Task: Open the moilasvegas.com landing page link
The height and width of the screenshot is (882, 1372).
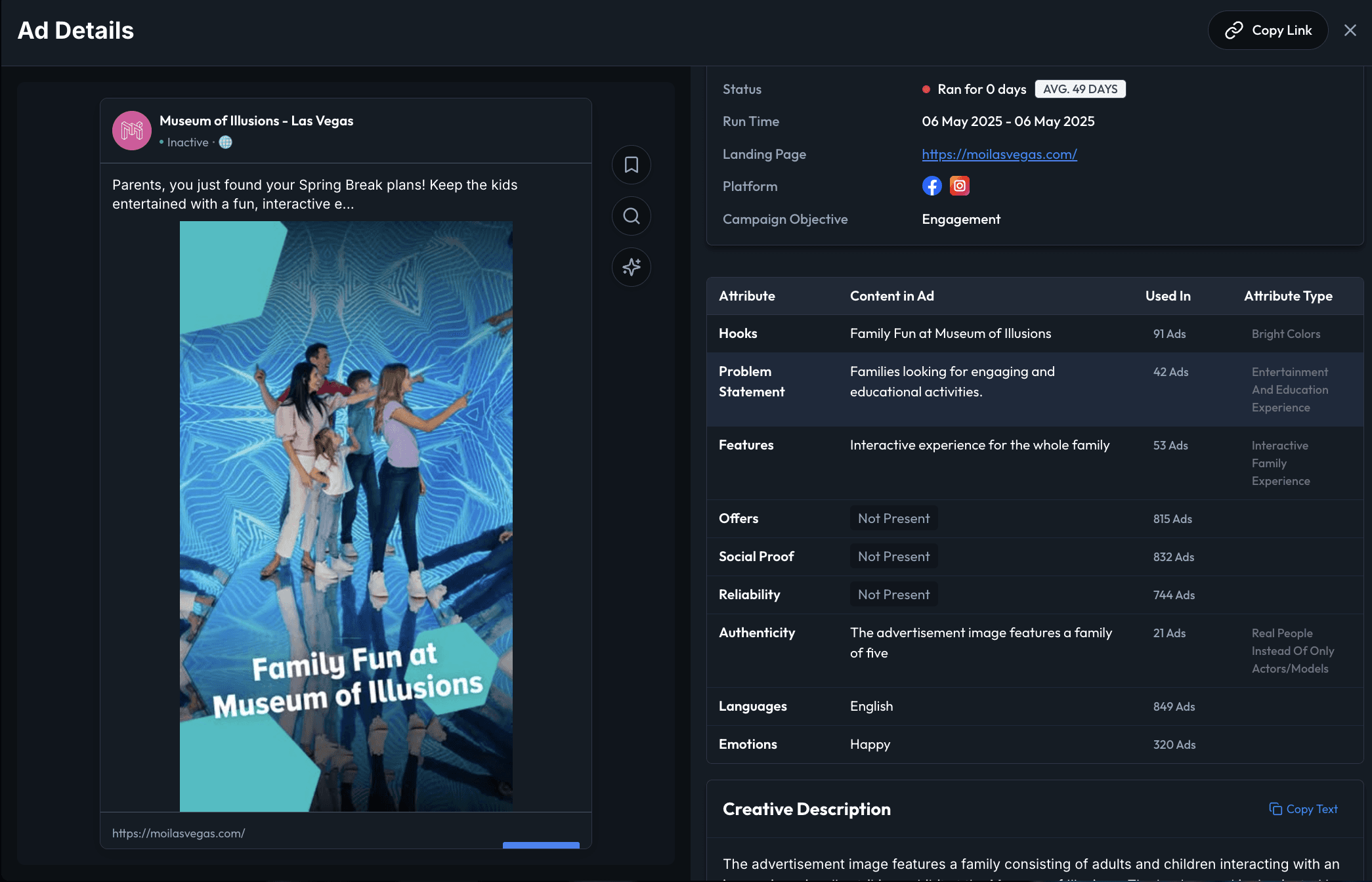Action: (999, 154)
